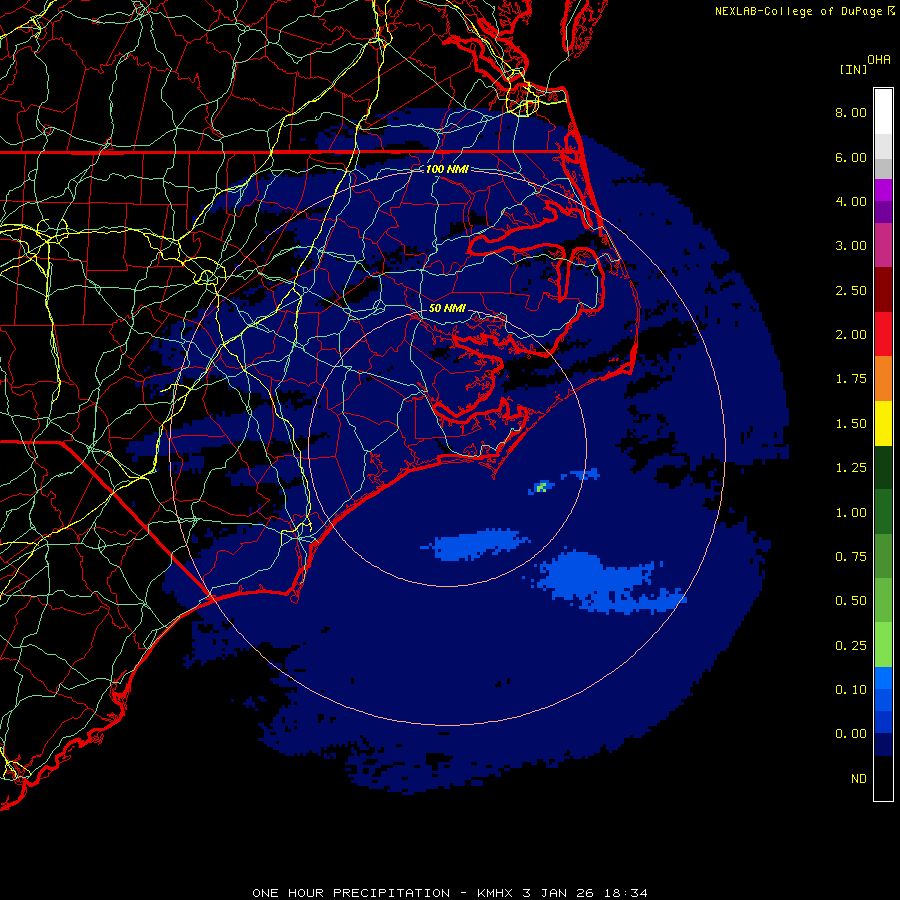Click the 1.50 legend value
Screen dimensions: 900x900
pyautogui.click(x=851, y=424)
